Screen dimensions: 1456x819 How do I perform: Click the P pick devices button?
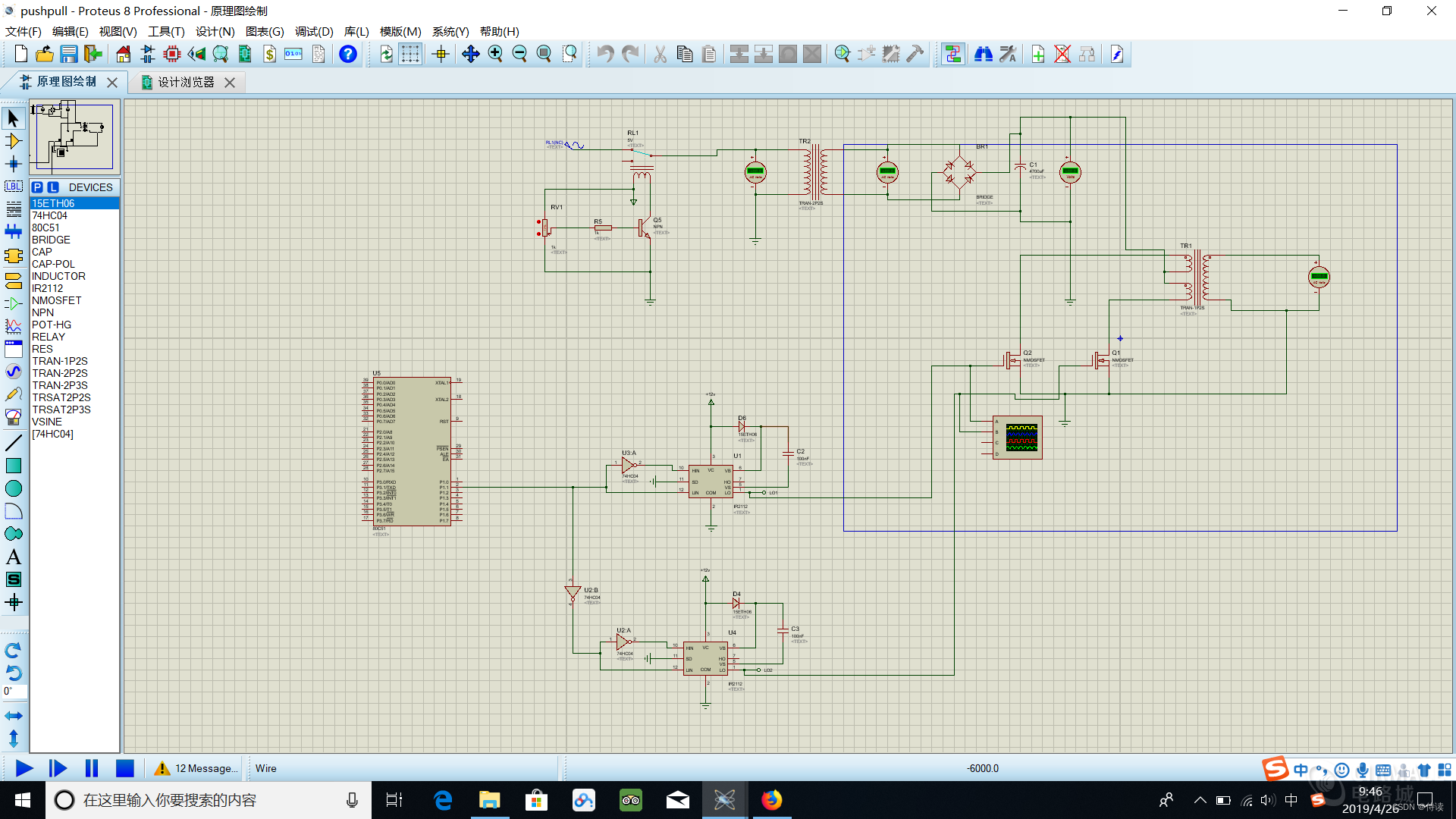click(x=37, y=187)
